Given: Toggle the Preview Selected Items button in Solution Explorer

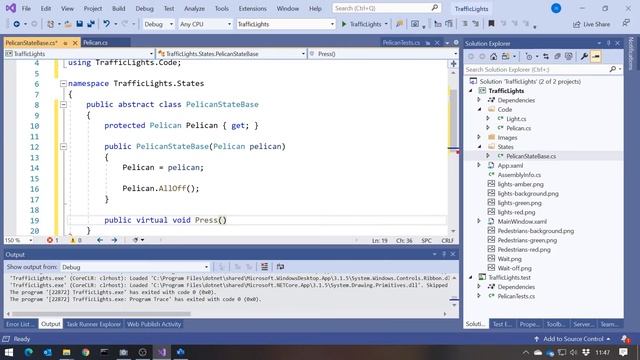Looking at the screenshot, I should [x=596, y=57].
